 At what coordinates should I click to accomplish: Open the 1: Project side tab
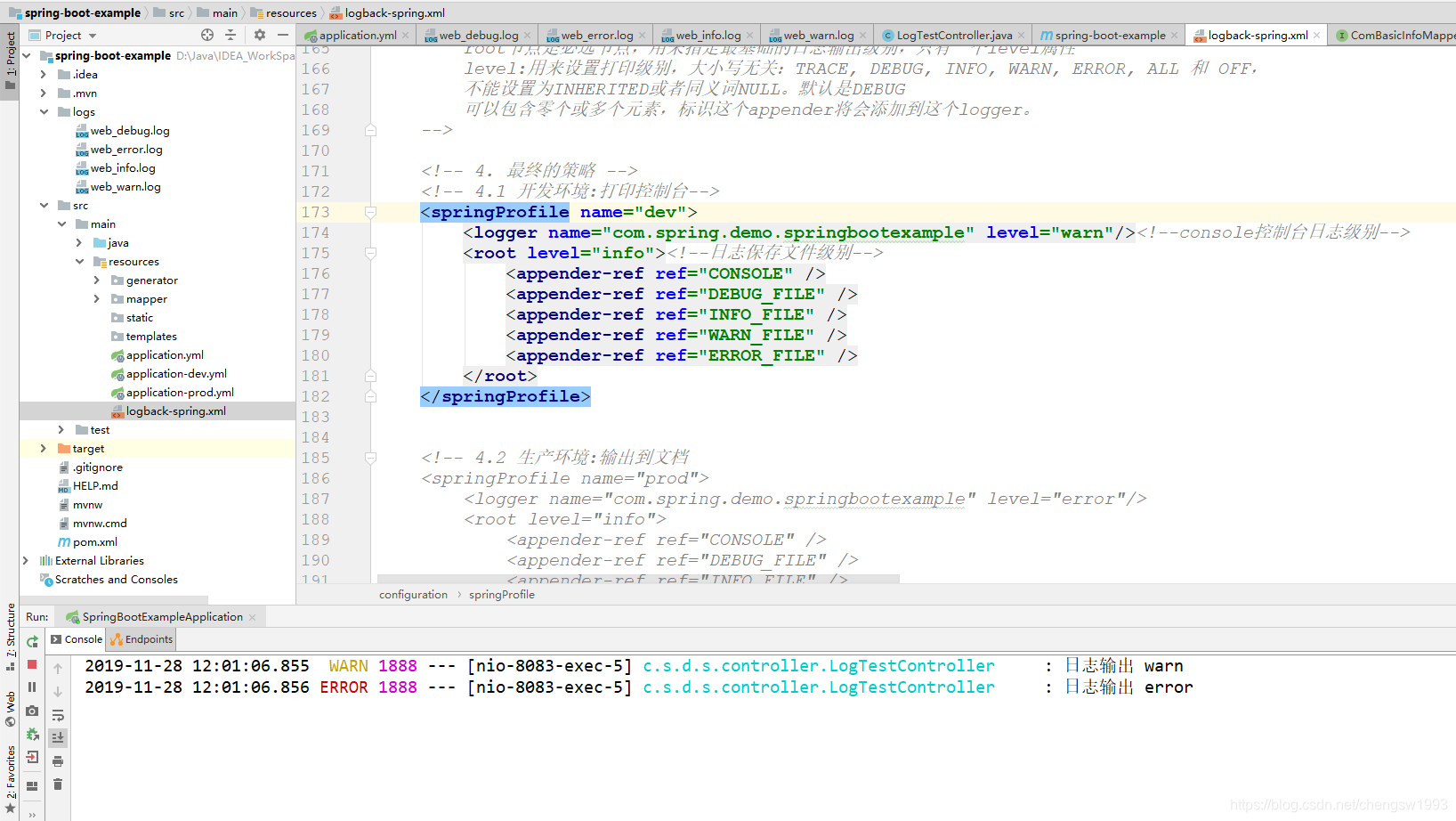point(11,61)
